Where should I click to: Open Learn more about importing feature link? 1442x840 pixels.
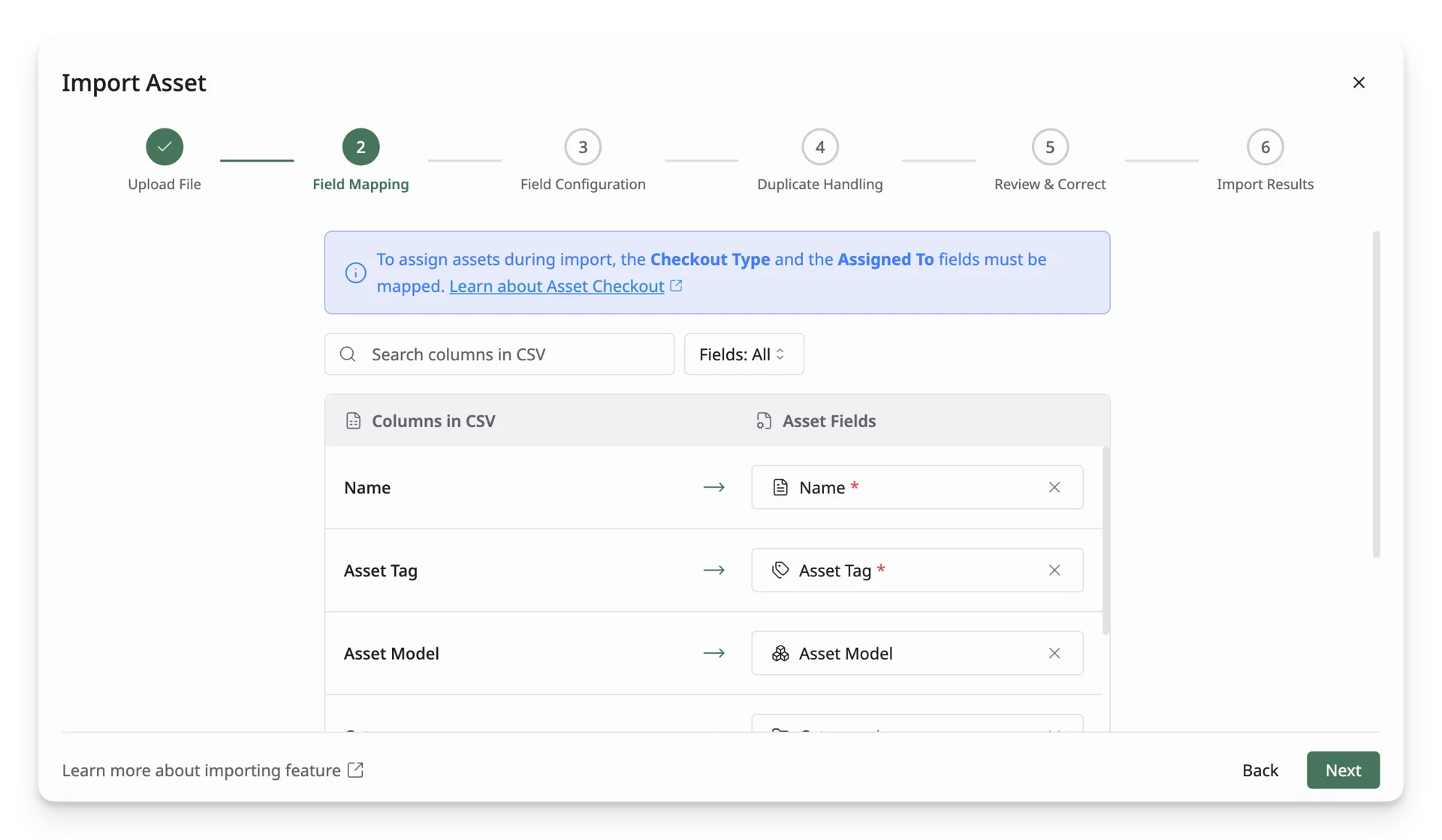(x=201, y=770)
